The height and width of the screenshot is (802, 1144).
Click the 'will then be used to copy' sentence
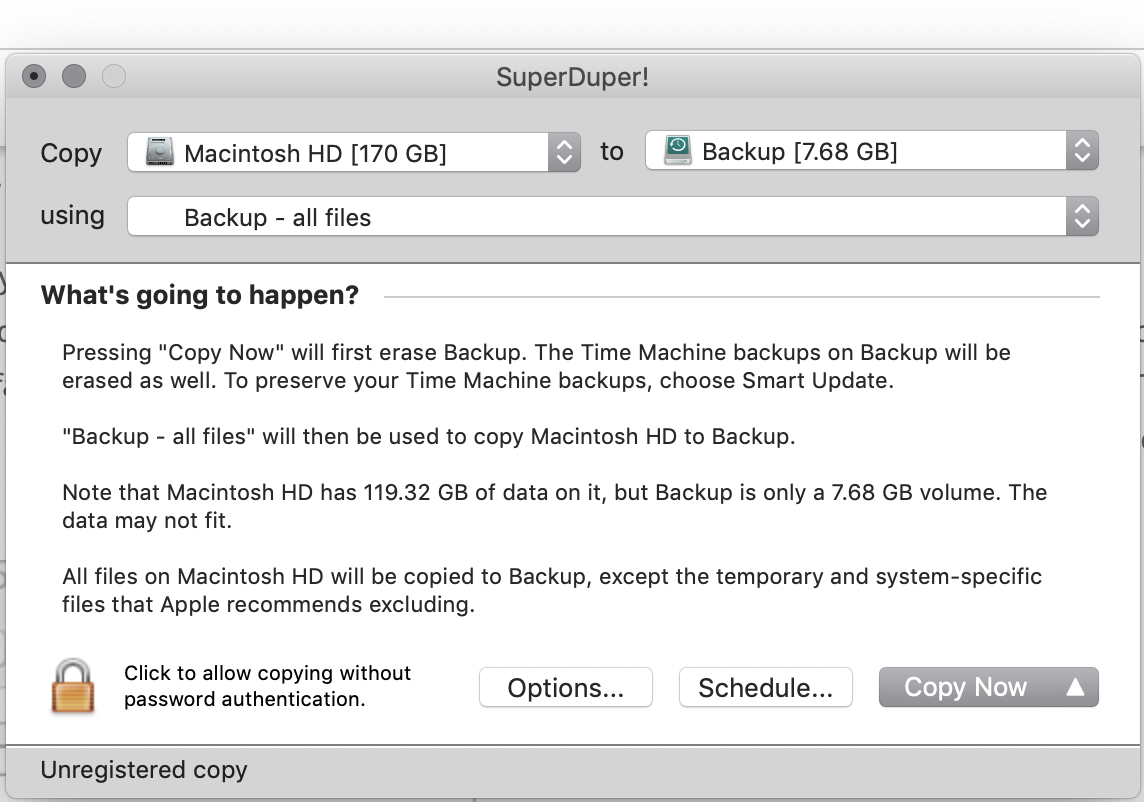(429, 436)
